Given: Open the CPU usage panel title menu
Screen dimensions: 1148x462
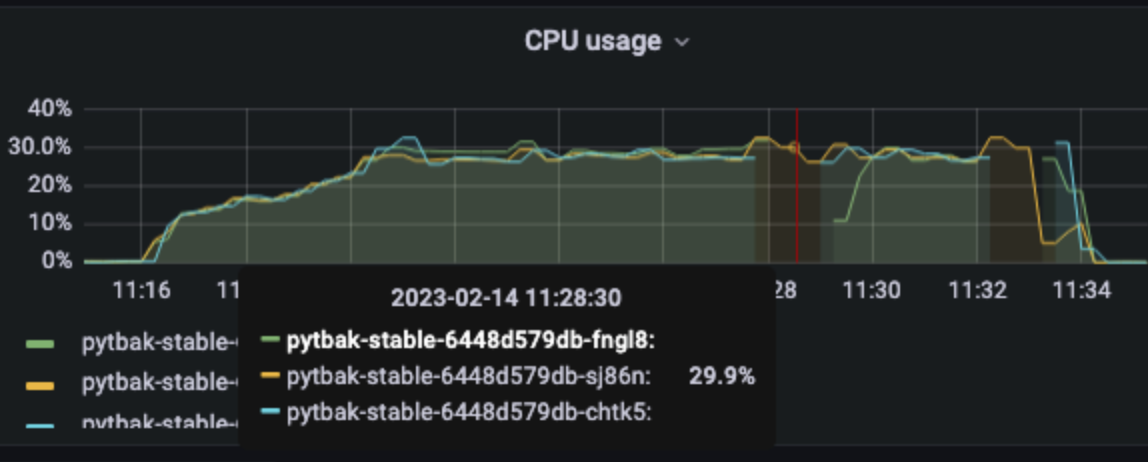Looking at the screenshot, I should (593, 41).
